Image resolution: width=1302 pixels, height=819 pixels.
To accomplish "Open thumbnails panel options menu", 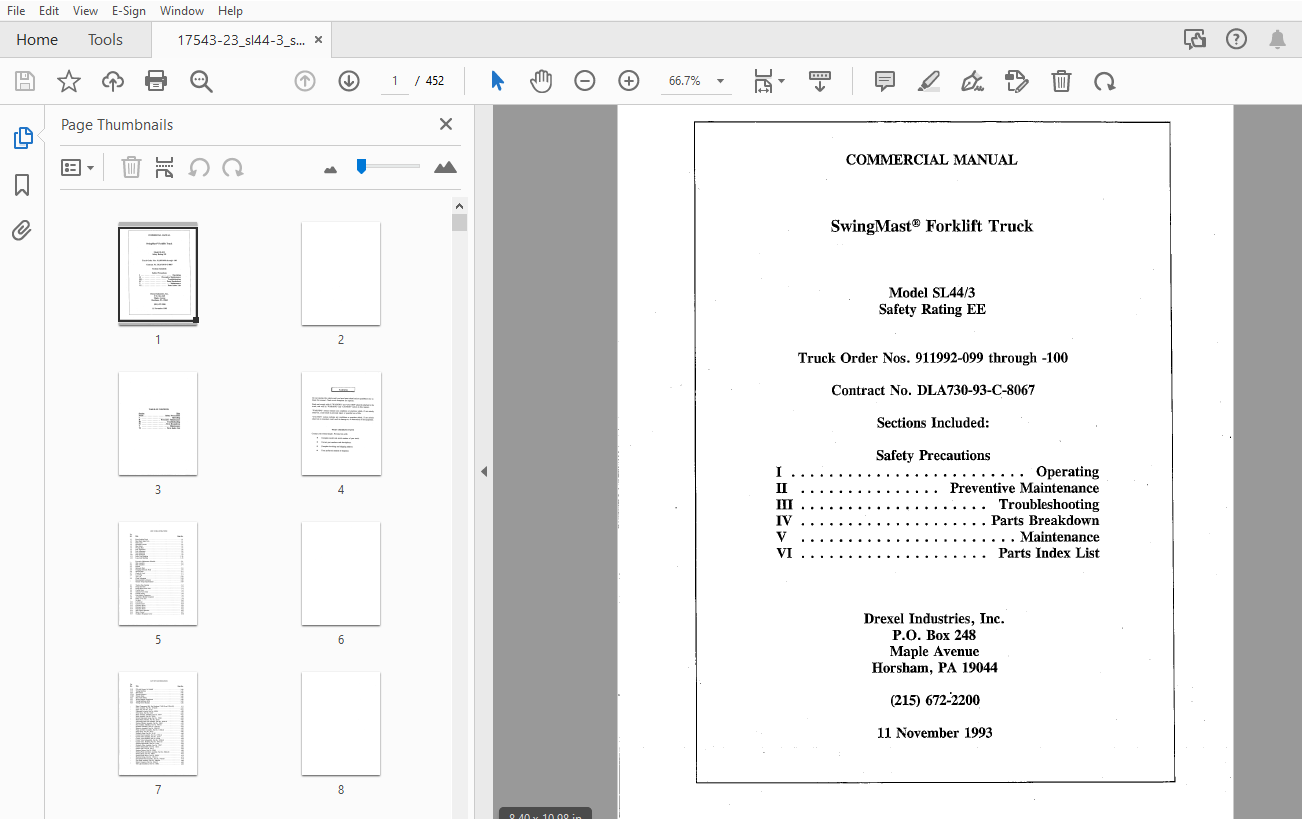I will [77, 167].
